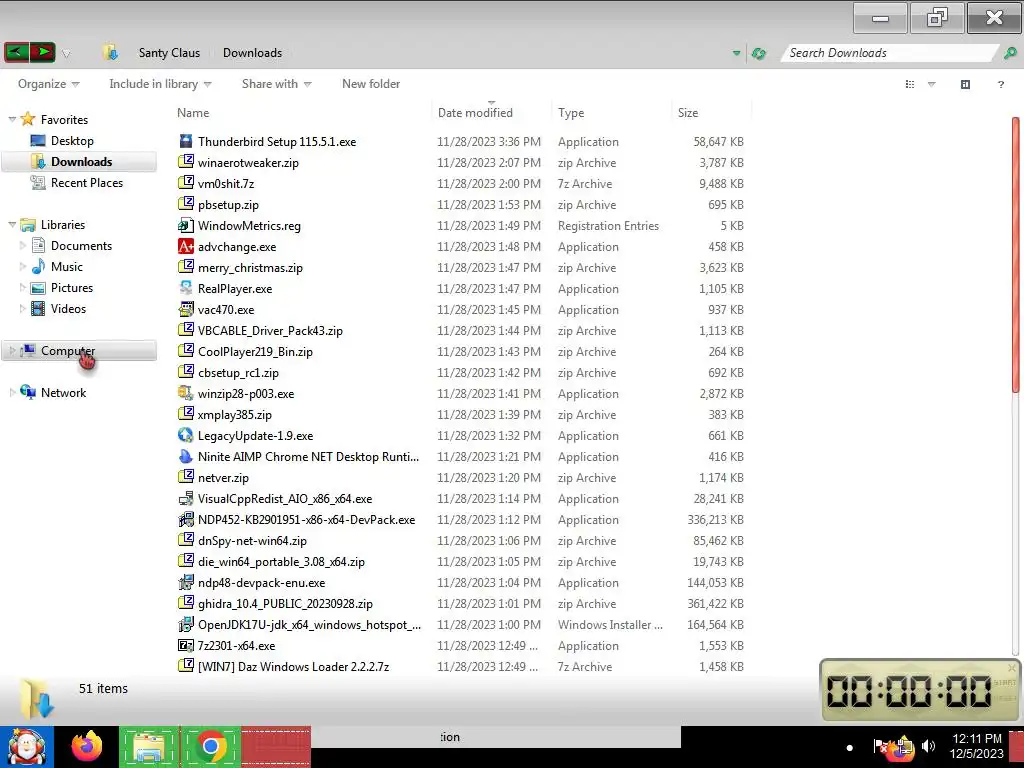The width and height of the screenshot is (1024, 768).
Task: Select winaerotweaker.zip archive icon
Action: [186, 162]
